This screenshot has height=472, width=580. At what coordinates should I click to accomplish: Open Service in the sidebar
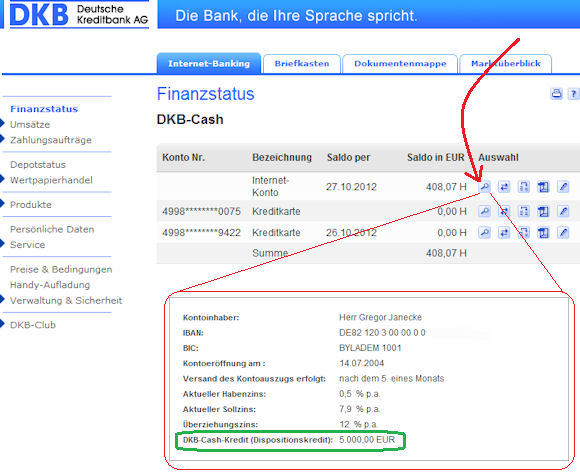[27, 245]
